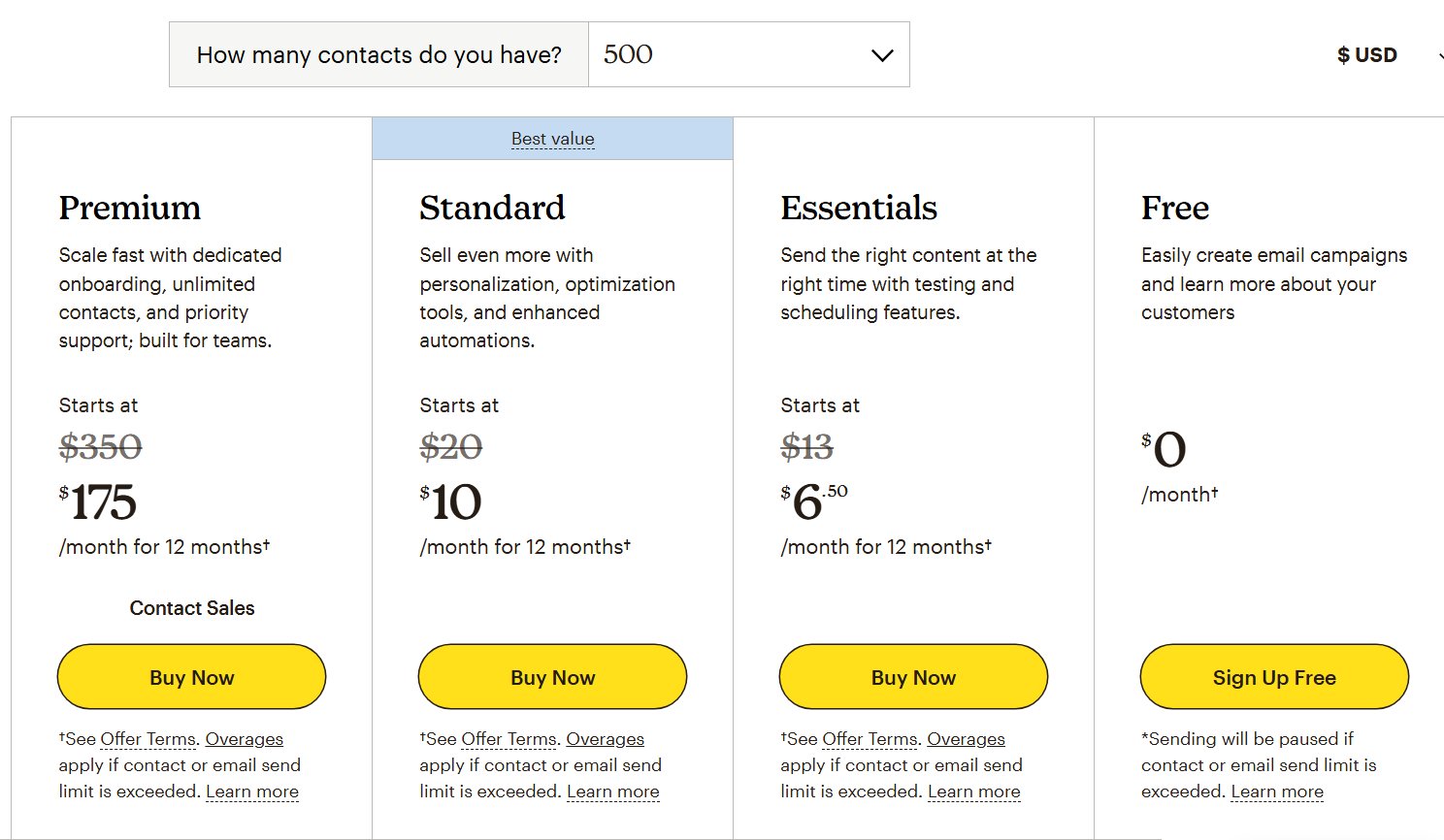Click the Best value banner link
The height and width of the screenshot is (840, 1444).
pos(553,139)
